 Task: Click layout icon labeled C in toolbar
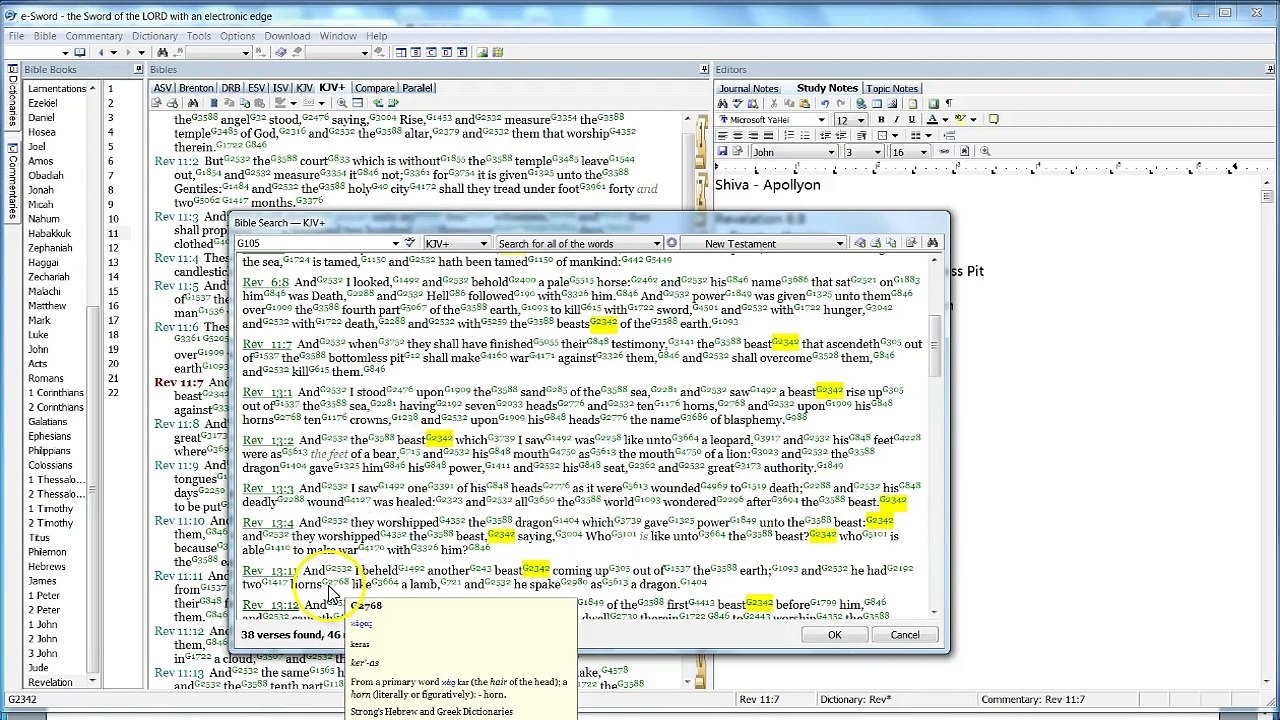point(430,52)
